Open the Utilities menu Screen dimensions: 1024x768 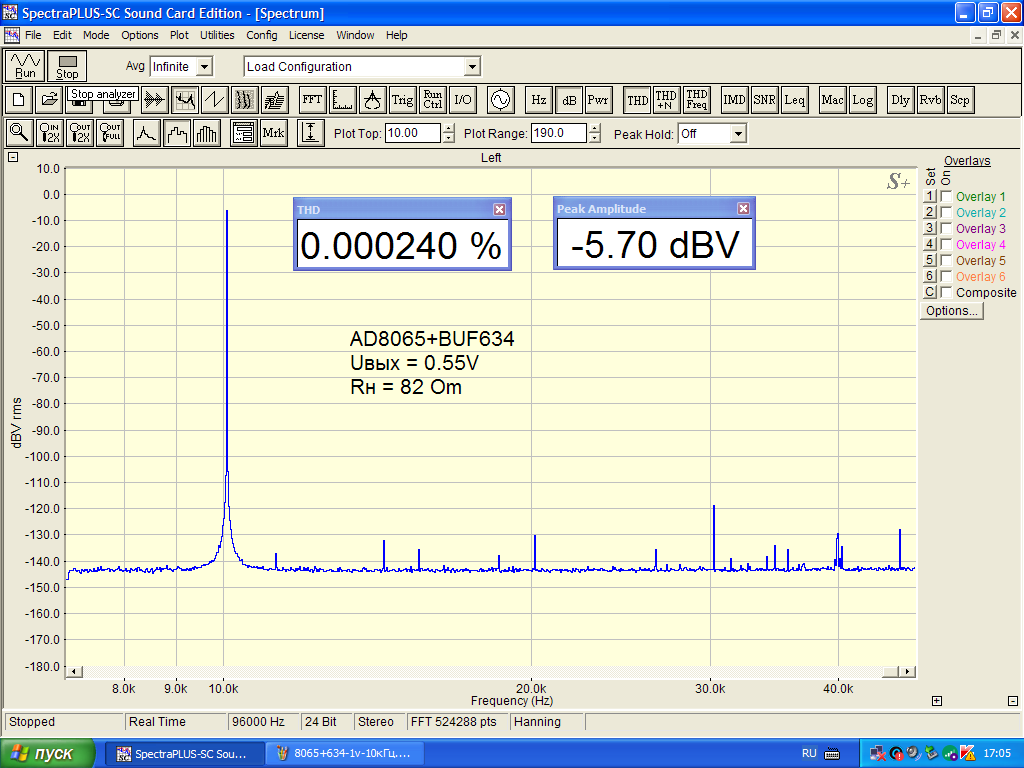coord(217,35)
